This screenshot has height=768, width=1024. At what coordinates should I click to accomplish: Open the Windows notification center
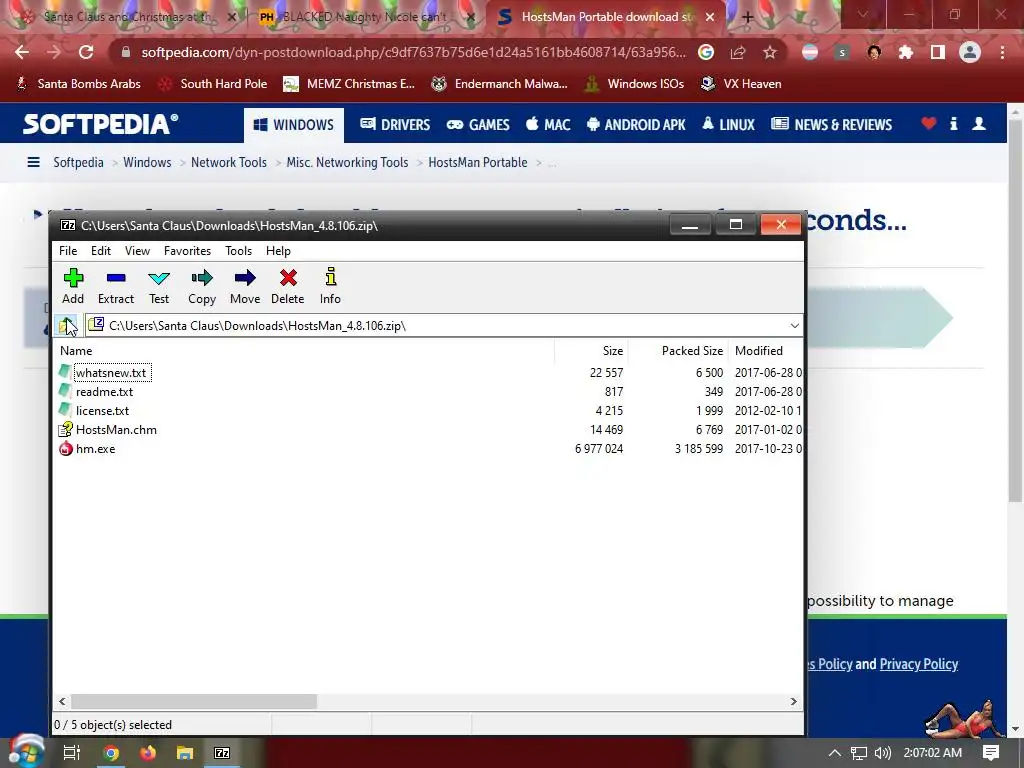(991, 753)
